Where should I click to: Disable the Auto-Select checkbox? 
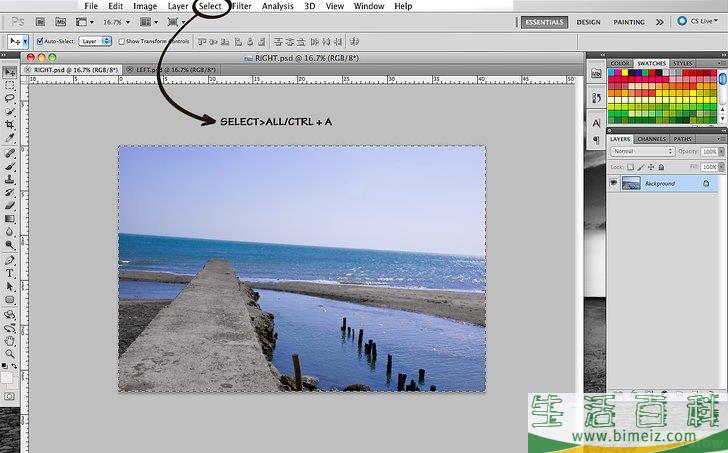pyautogui.click(x=40, y=41)
